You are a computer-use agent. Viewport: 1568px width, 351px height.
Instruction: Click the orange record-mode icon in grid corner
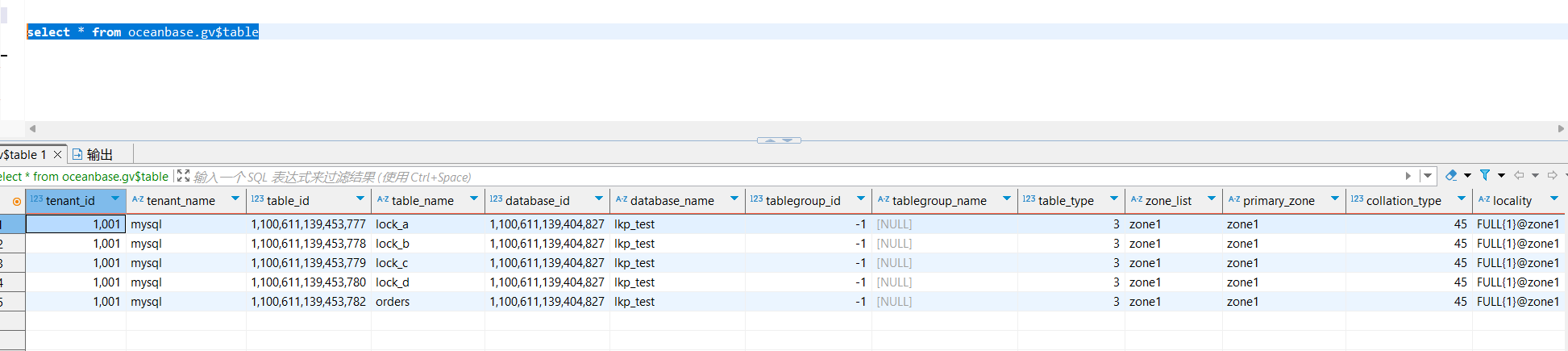tap(16, 201)
